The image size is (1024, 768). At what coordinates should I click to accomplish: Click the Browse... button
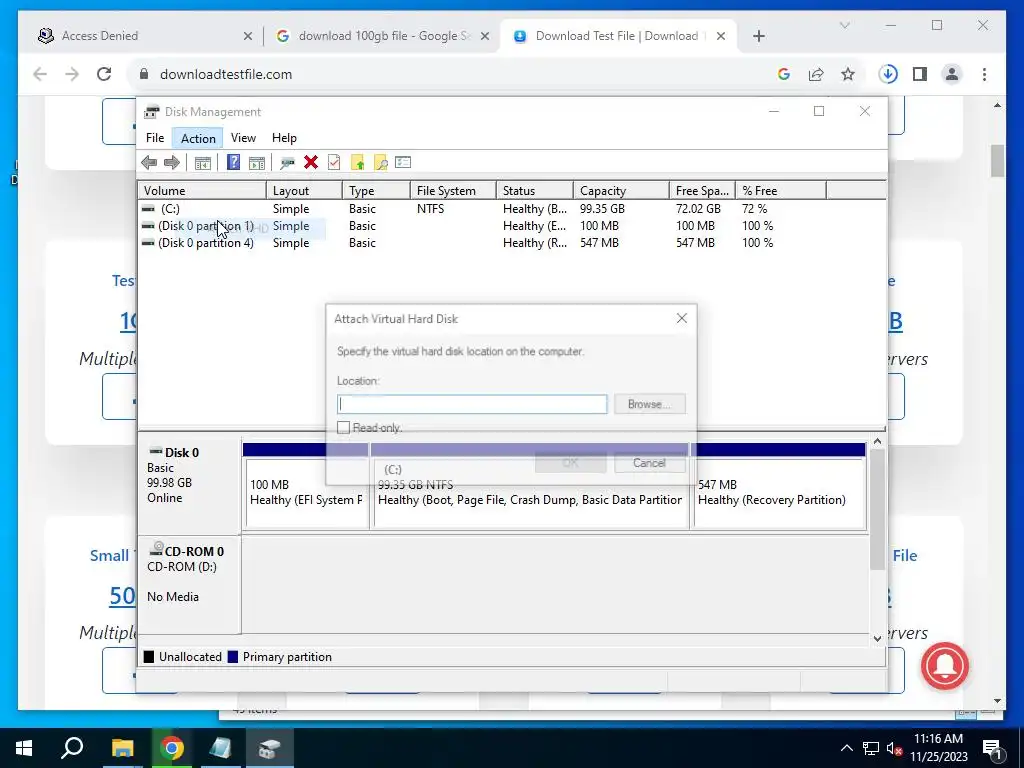point(649,404)
